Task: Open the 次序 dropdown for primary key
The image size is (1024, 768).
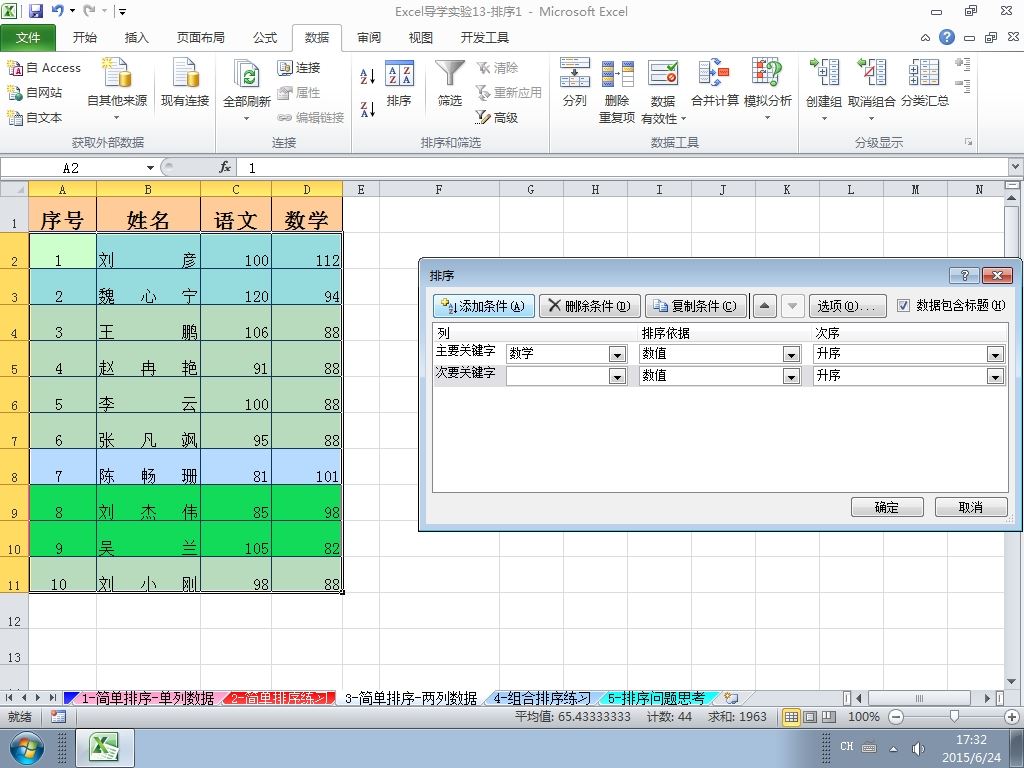Action: point(908,354)
